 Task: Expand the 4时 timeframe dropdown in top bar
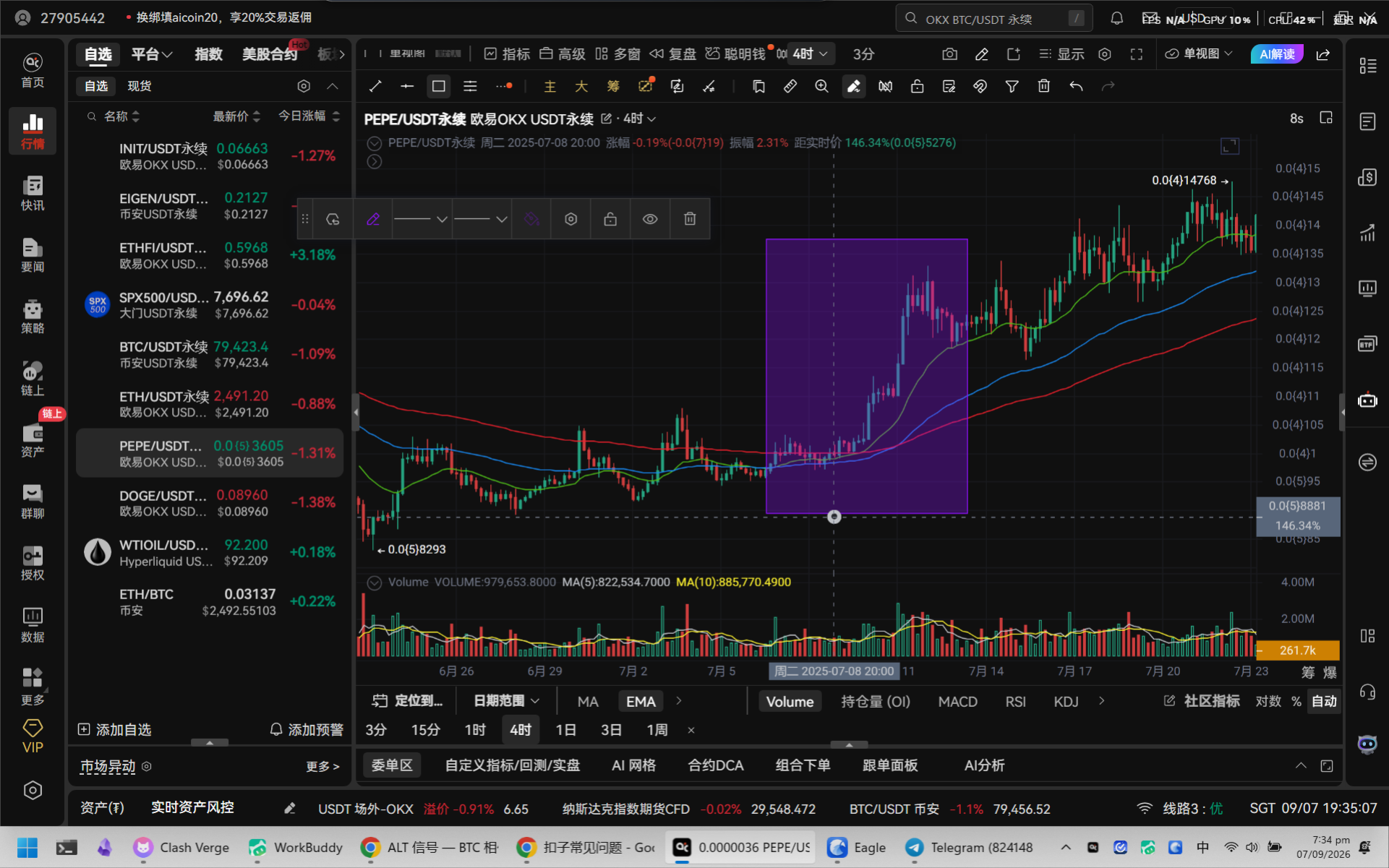pos(810,54)
